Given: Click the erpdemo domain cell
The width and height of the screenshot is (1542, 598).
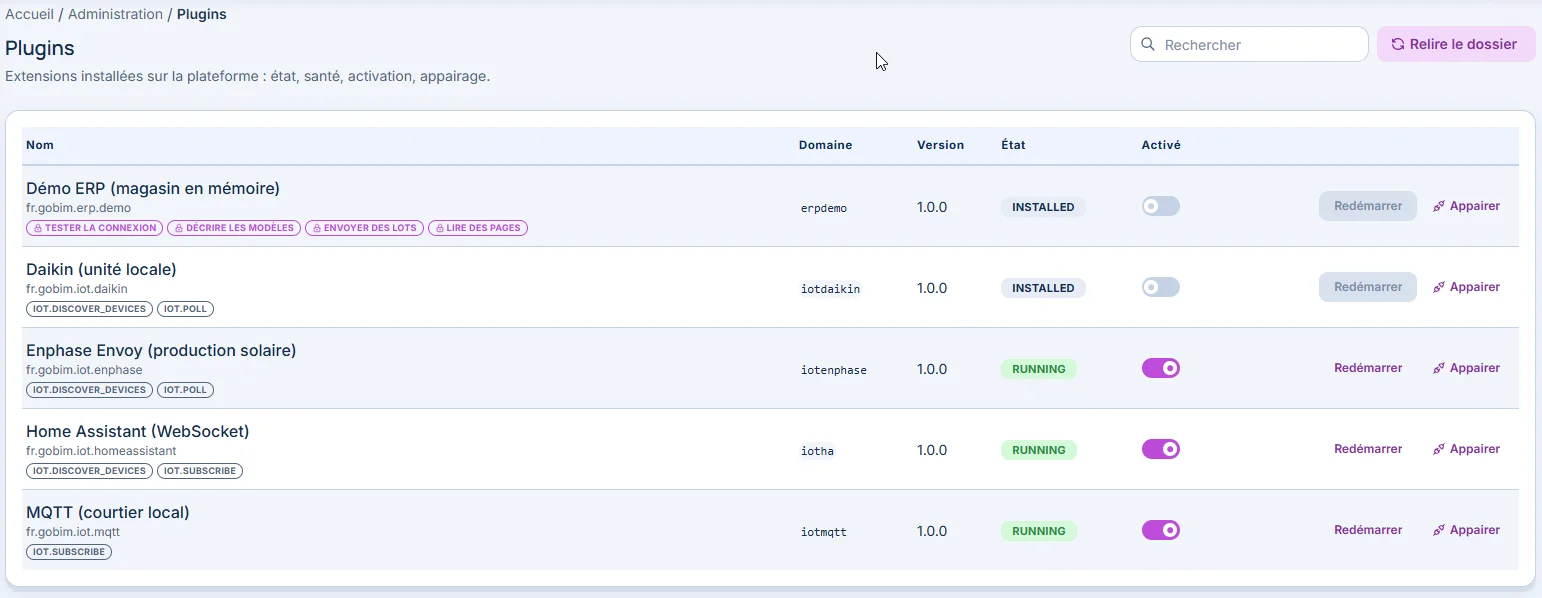Looking at the screenshot, I should coord(824,208).
